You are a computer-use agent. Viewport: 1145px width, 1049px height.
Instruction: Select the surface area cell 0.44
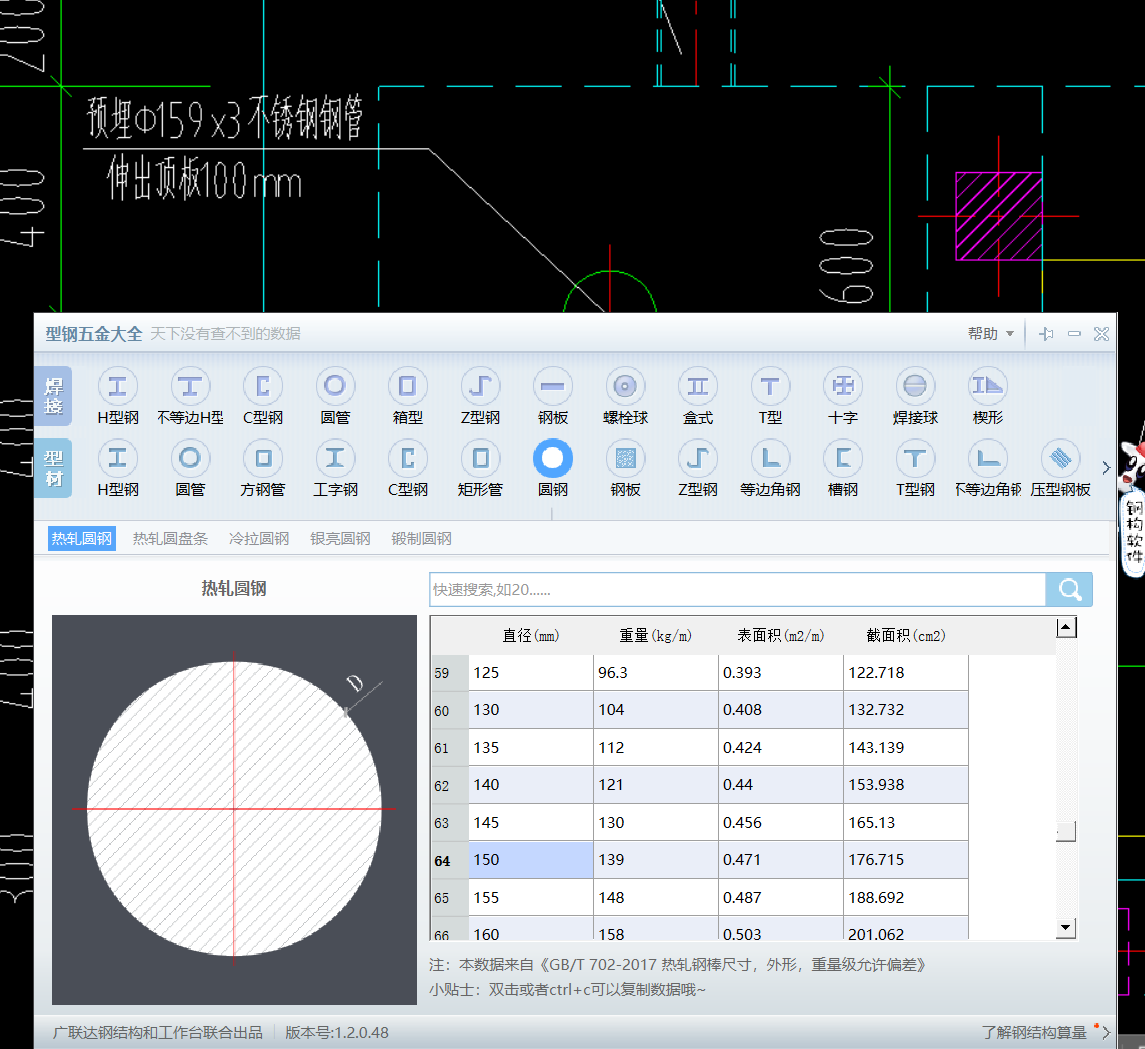pos(781,785)
